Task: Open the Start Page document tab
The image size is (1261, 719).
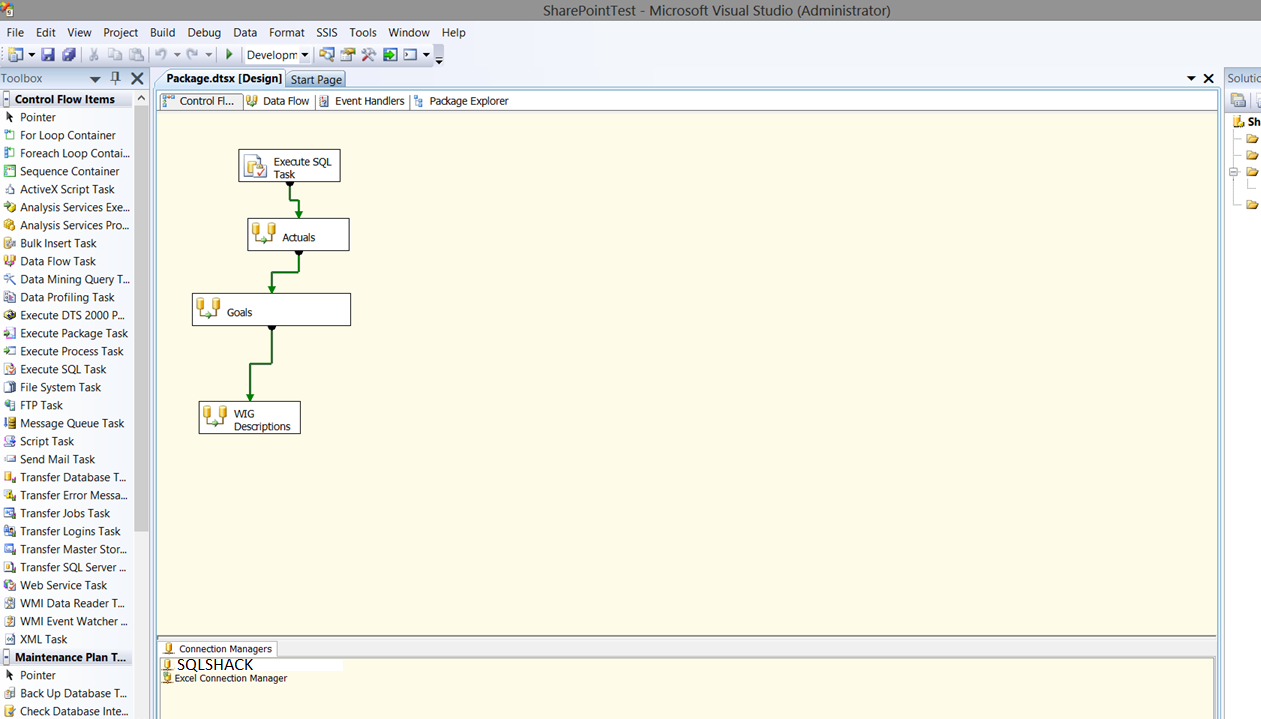Action: (316, 79)
